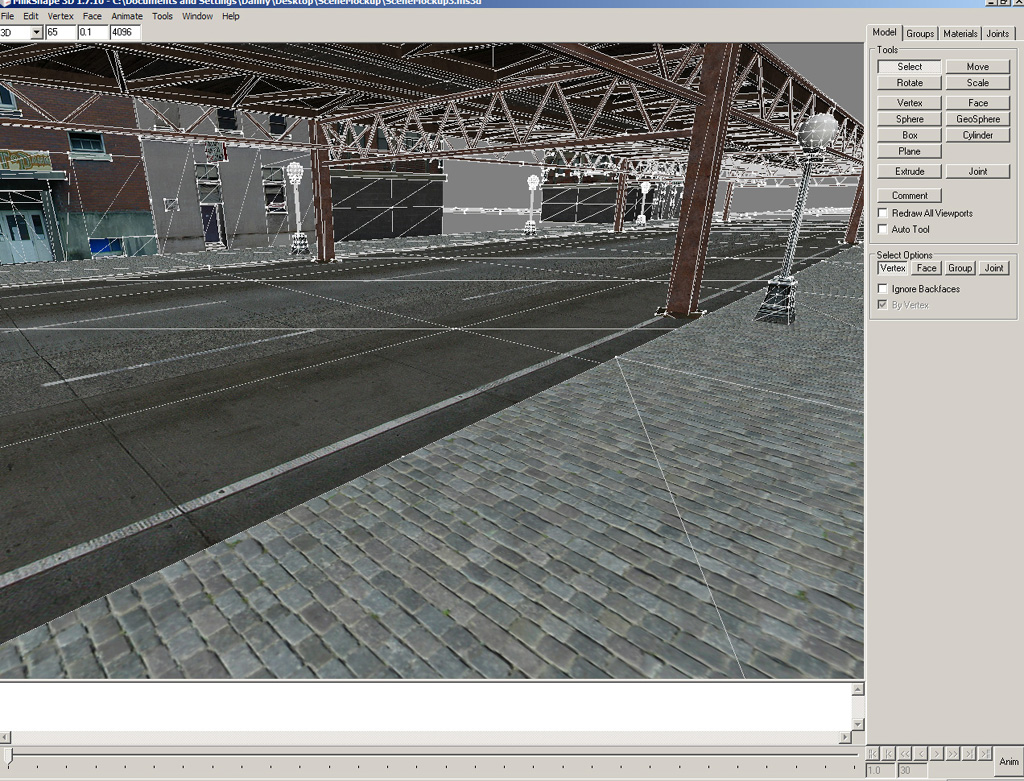Screen dimensions: 1024x781
Task: Pick the GeoSphere primitive tool
Action: click(978, 119)
